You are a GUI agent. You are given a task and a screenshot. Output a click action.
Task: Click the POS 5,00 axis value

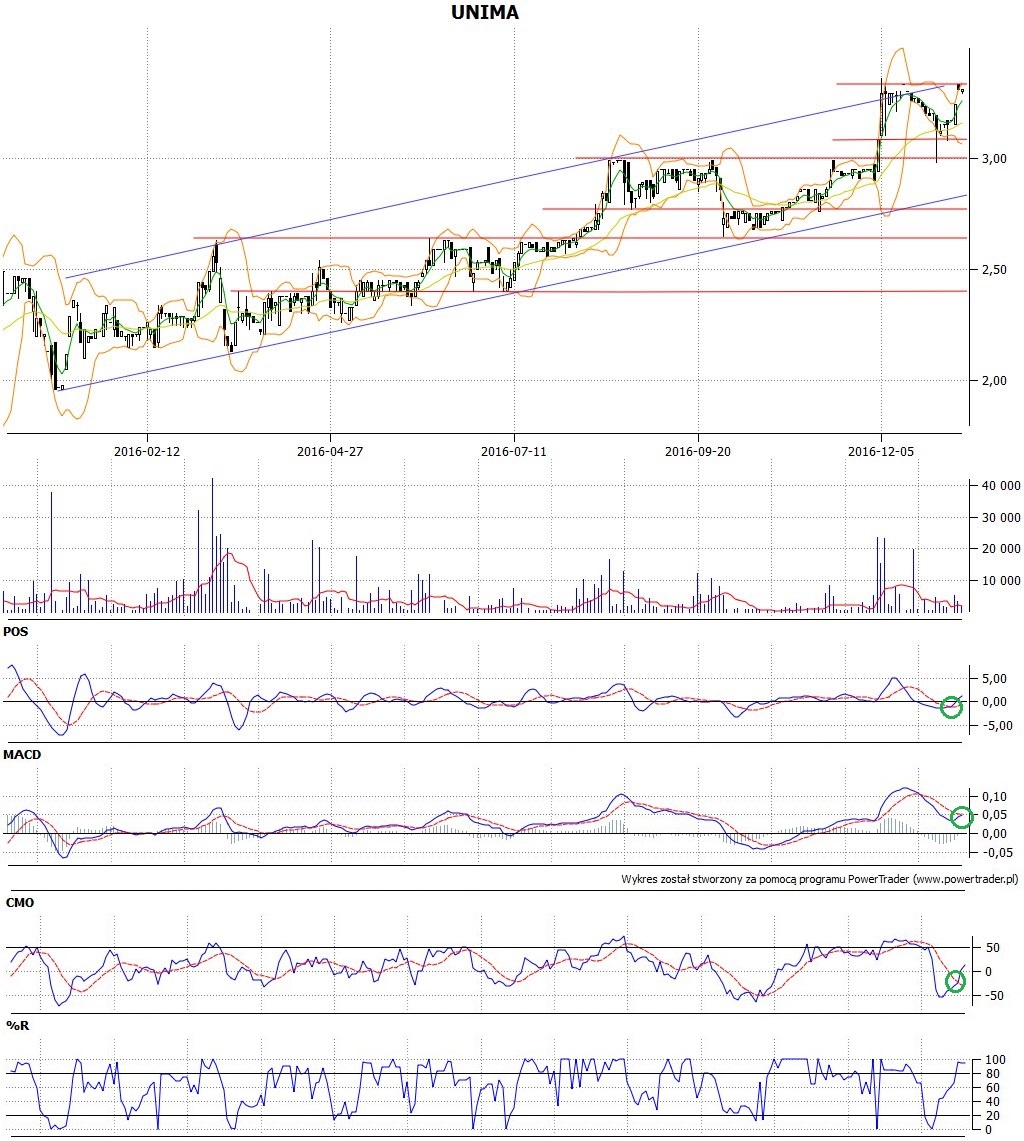[994, 679]
